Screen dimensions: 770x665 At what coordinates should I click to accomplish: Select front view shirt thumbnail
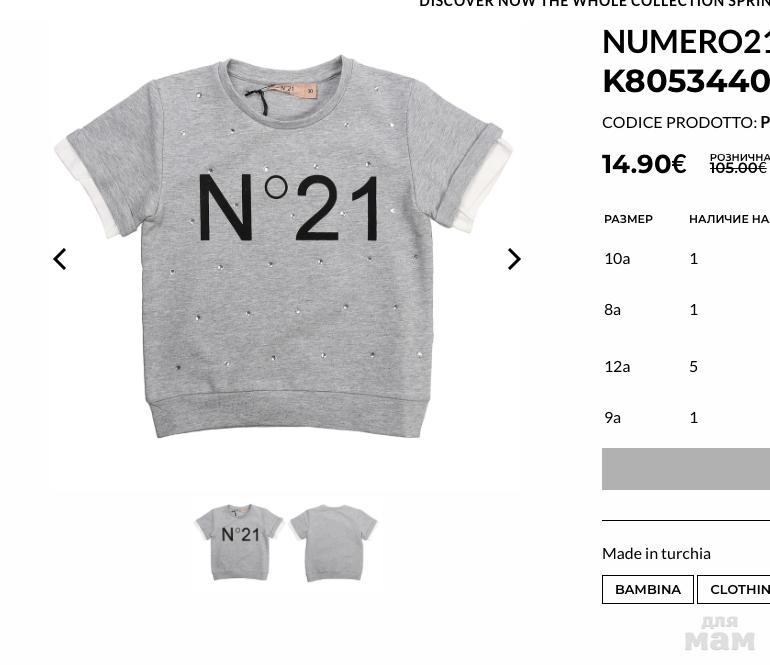(239, 542)
